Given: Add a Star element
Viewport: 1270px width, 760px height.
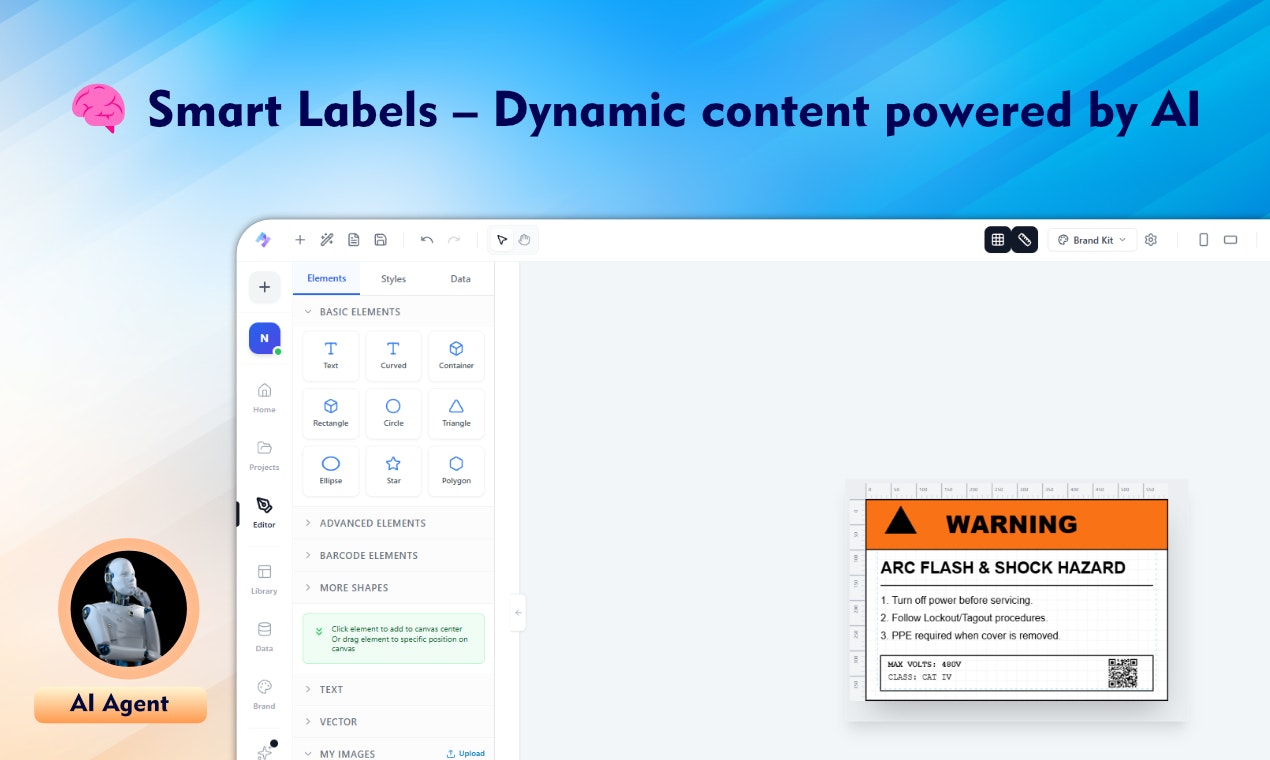Looking at the screenshot, I should [x=394, y=471].
